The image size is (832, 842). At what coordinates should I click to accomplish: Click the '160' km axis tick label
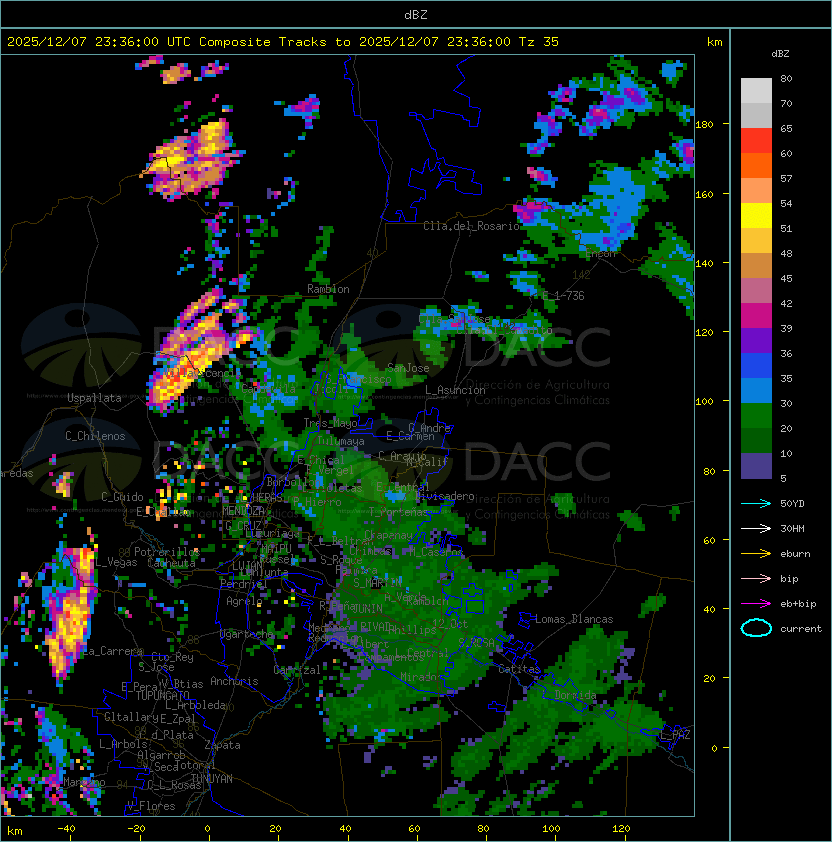(704, 194)
